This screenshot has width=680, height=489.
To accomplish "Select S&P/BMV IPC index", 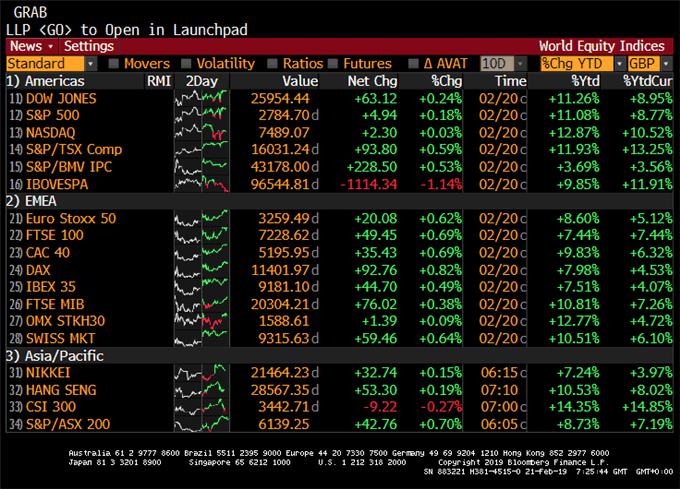I will (69, 167).
